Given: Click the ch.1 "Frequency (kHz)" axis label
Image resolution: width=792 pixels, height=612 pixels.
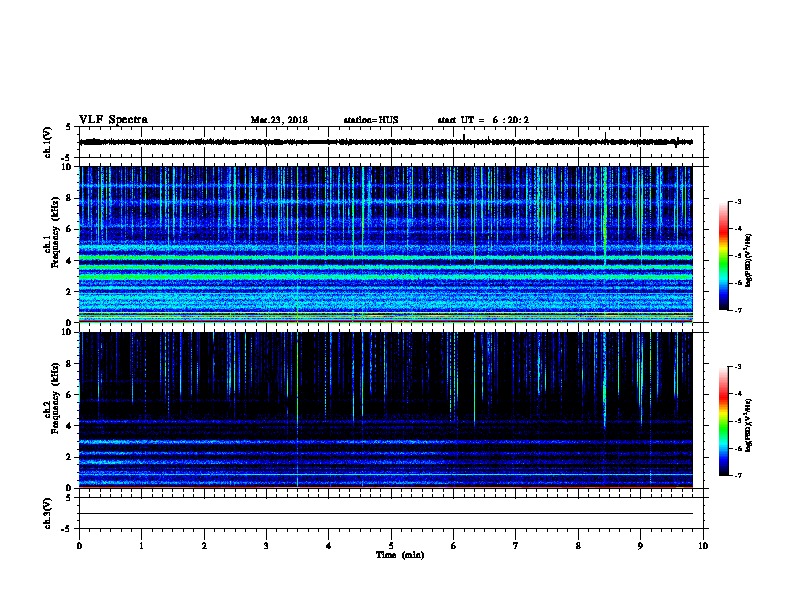Looking at the screenshot, I should (x=55, y=232).
